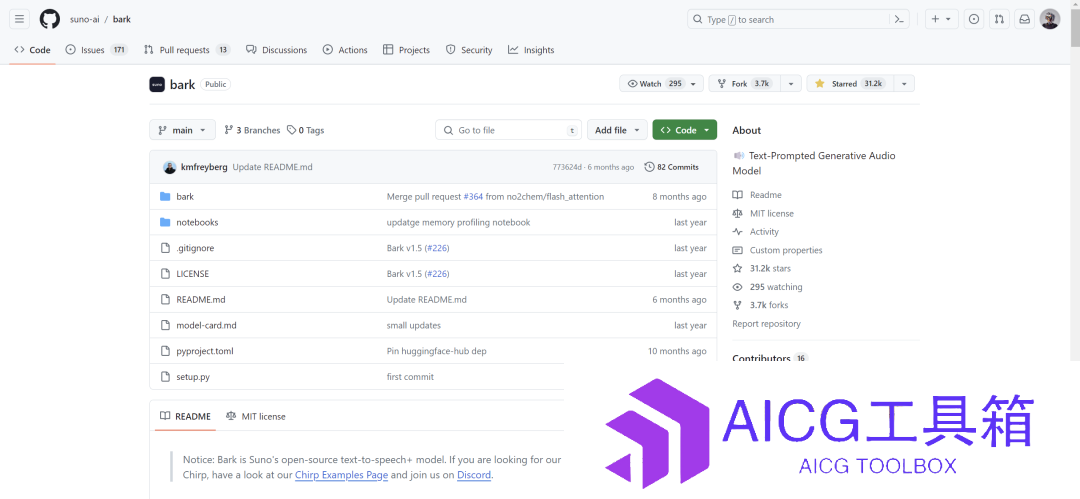Open the Security tab
This screenshot has height=499, width=1080.
tap(469, 50)
